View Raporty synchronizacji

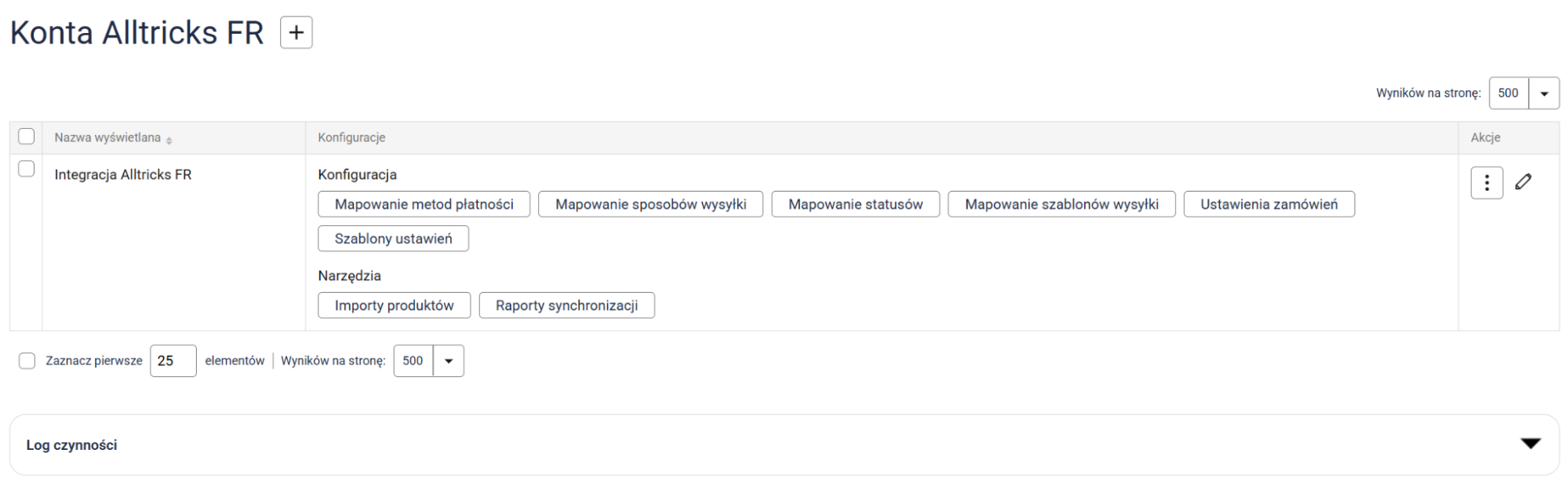tap(566, 305)
